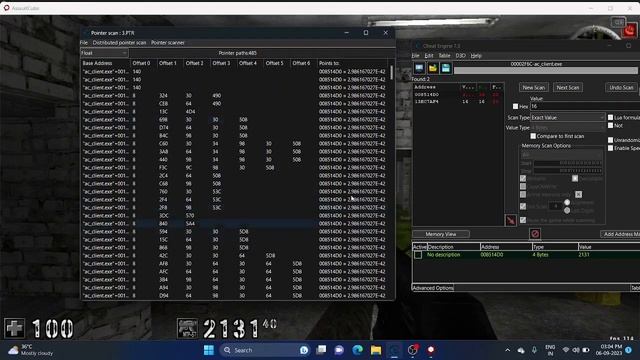Toggle Pause the game while scanning checkbox
The image size is (640, 360).
[523, 220]
